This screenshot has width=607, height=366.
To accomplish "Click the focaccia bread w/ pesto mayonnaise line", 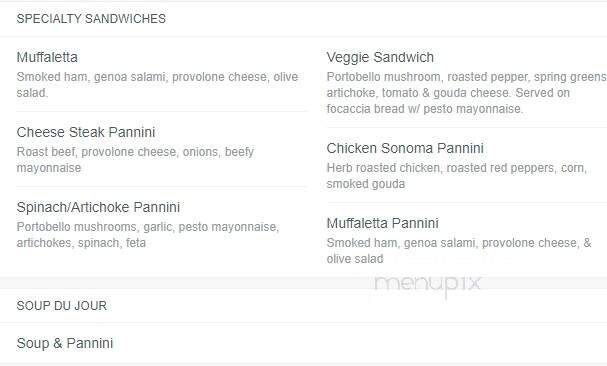I will (x=425, y=109).
